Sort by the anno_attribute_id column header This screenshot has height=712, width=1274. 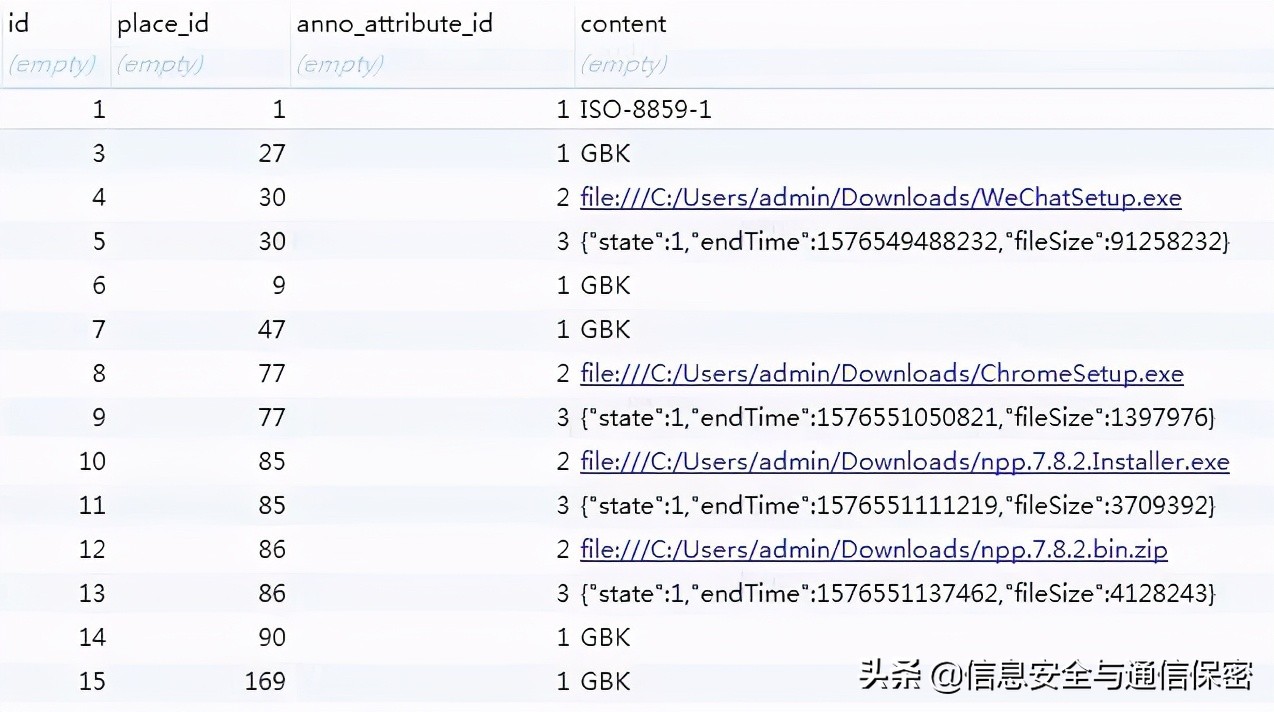click(394, 23)
